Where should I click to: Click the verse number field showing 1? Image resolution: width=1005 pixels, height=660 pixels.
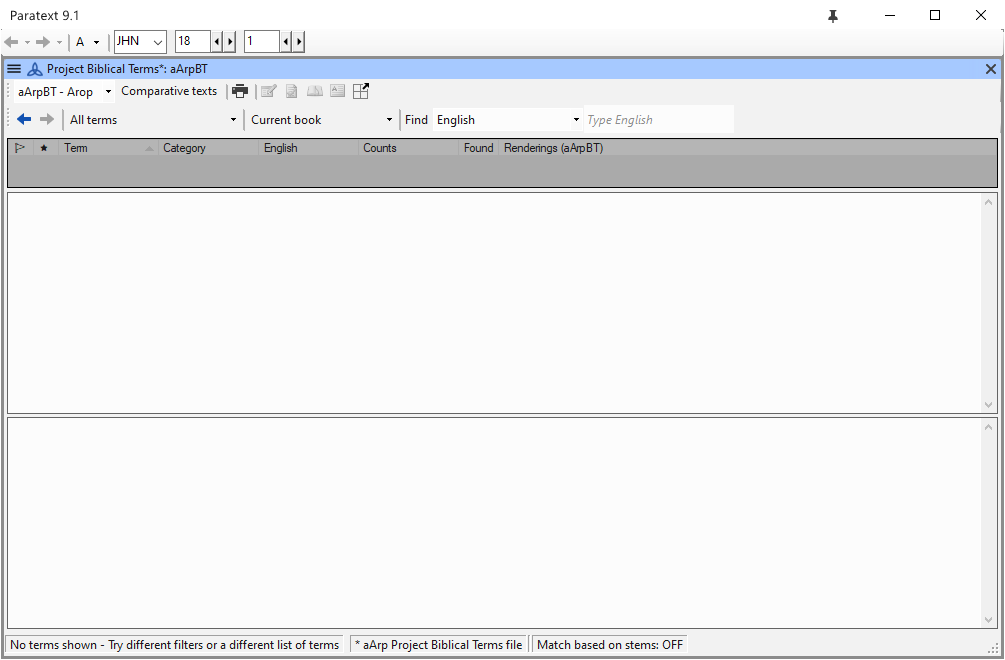[262, 42]
